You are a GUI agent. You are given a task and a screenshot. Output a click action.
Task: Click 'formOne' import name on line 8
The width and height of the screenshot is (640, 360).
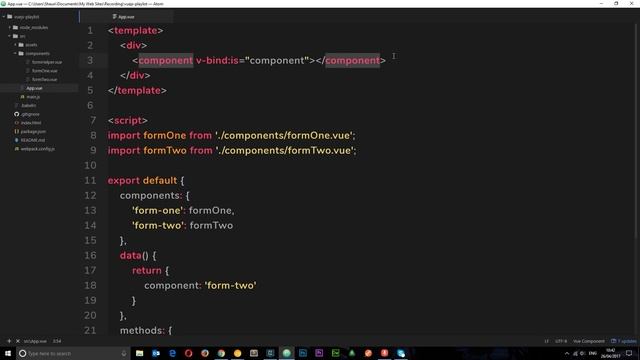164,136
